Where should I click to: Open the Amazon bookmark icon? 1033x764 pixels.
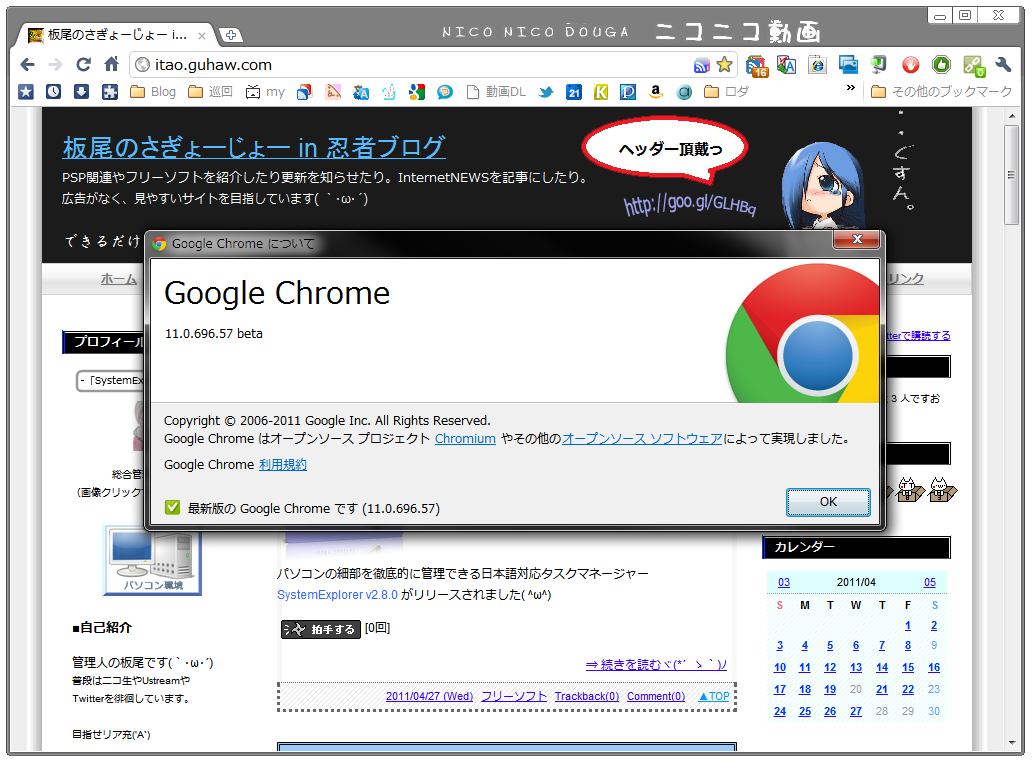click(656, 92)
